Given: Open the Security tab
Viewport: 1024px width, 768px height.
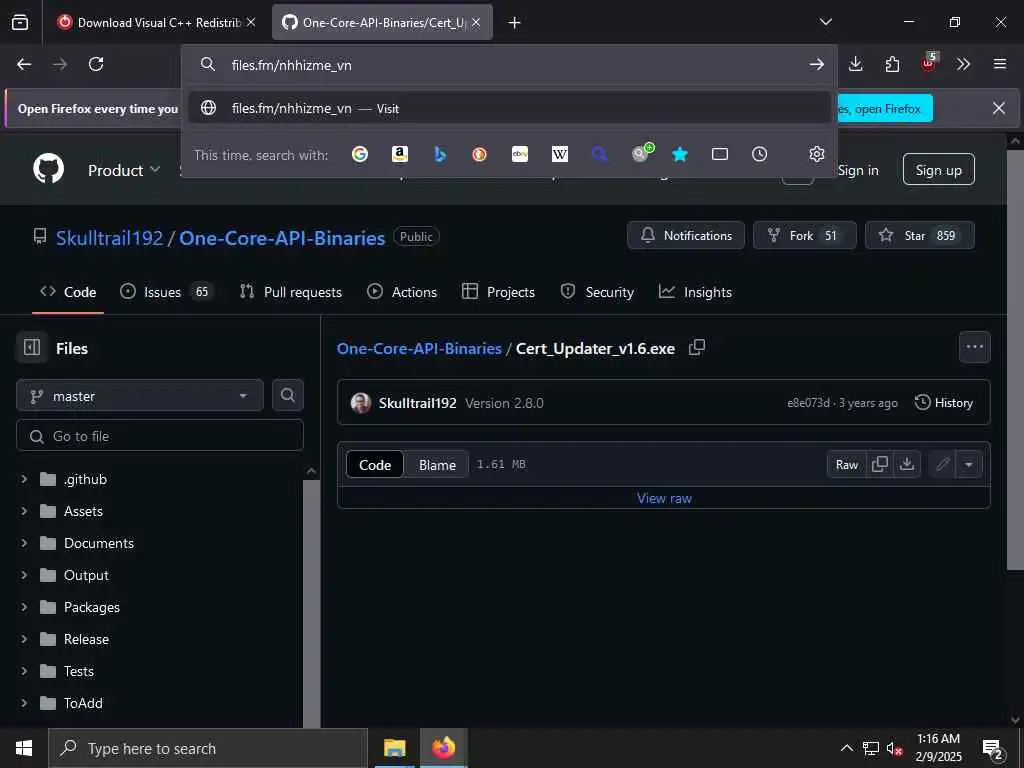Looking at the screenshot, I should [x=598, y=292].
